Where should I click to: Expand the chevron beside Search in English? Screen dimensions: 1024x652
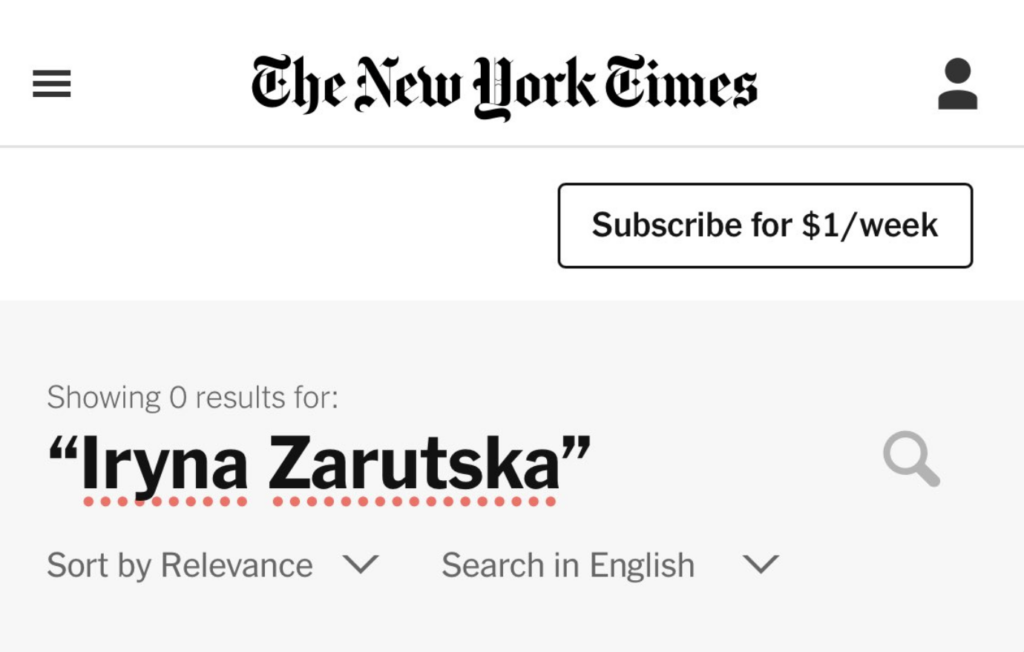click(x=761, y=565)
